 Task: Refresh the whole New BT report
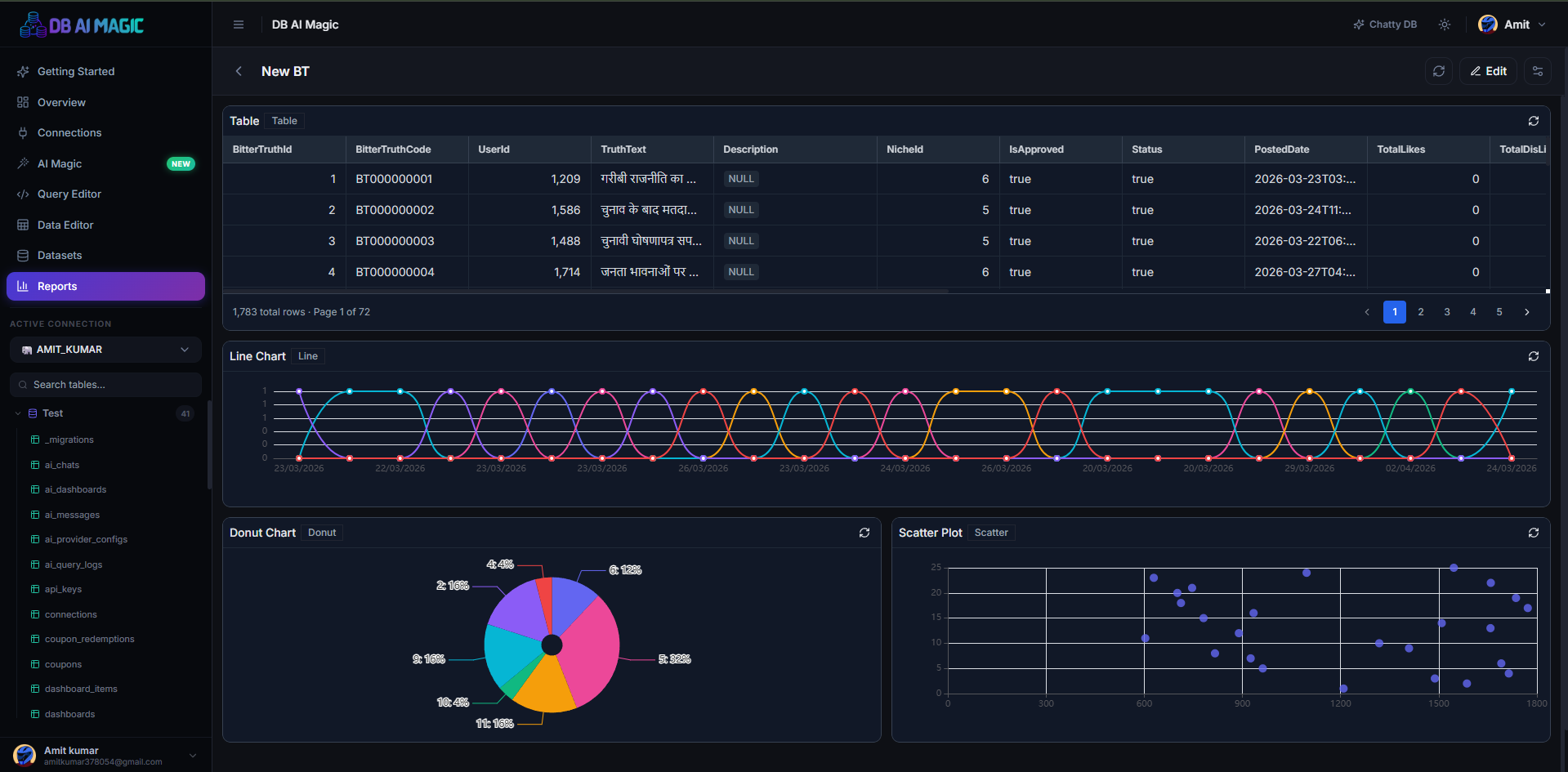[x=1439, y=71]
